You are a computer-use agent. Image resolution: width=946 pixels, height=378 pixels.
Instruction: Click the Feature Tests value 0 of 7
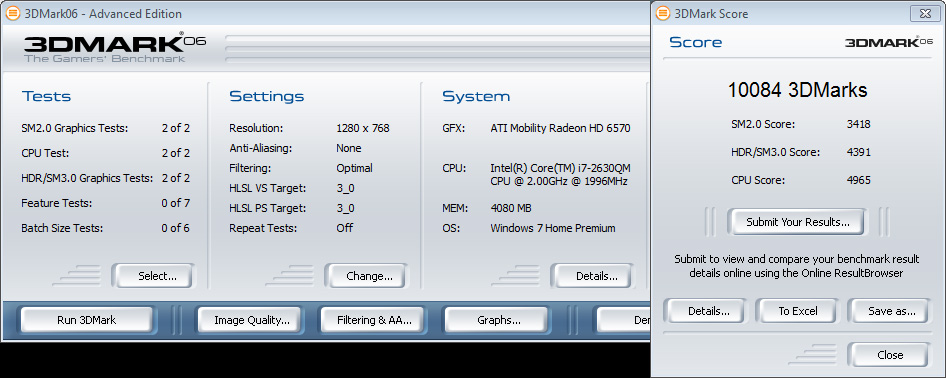pos(176,203)
